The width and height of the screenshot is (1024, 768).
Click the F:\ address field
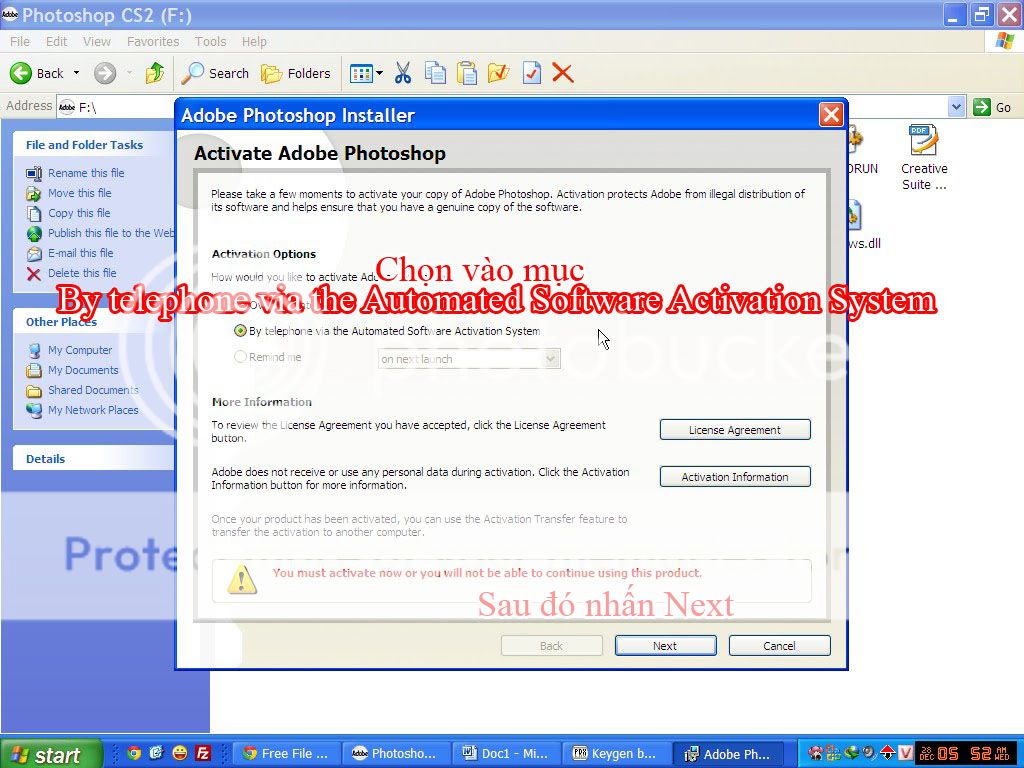click(x=118, y=107)
